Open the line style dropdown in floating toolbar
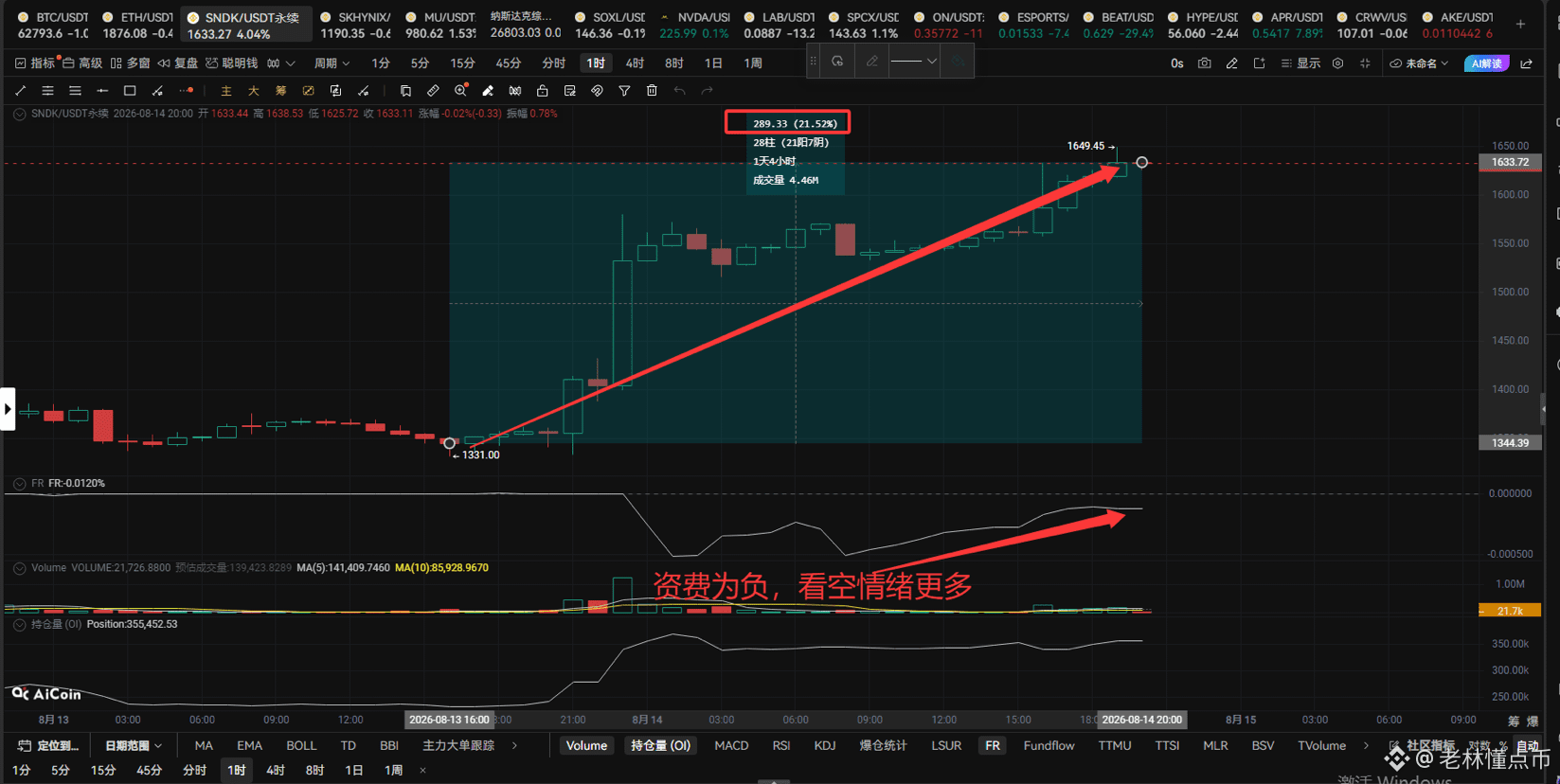The width and height of the screenshot is (1560, 784). coord(914,62)
